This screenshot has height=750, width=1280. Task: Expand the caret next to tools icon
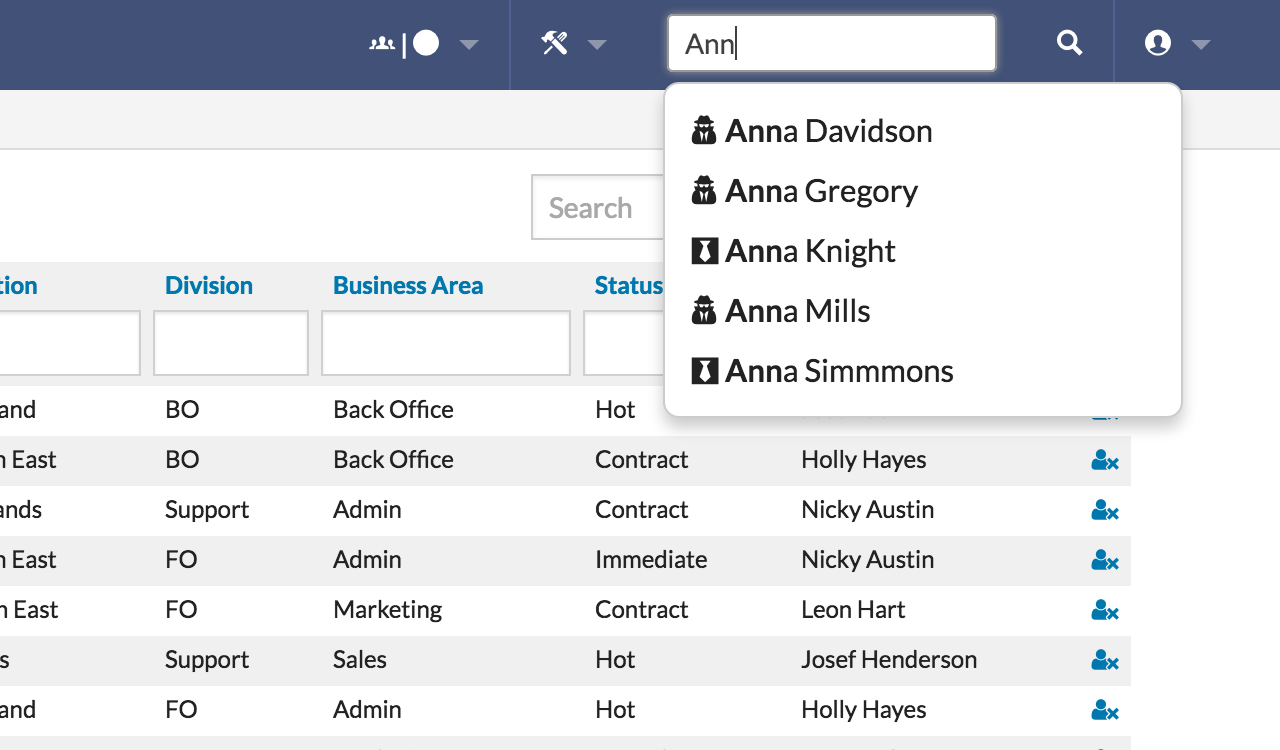coord(597,44)
